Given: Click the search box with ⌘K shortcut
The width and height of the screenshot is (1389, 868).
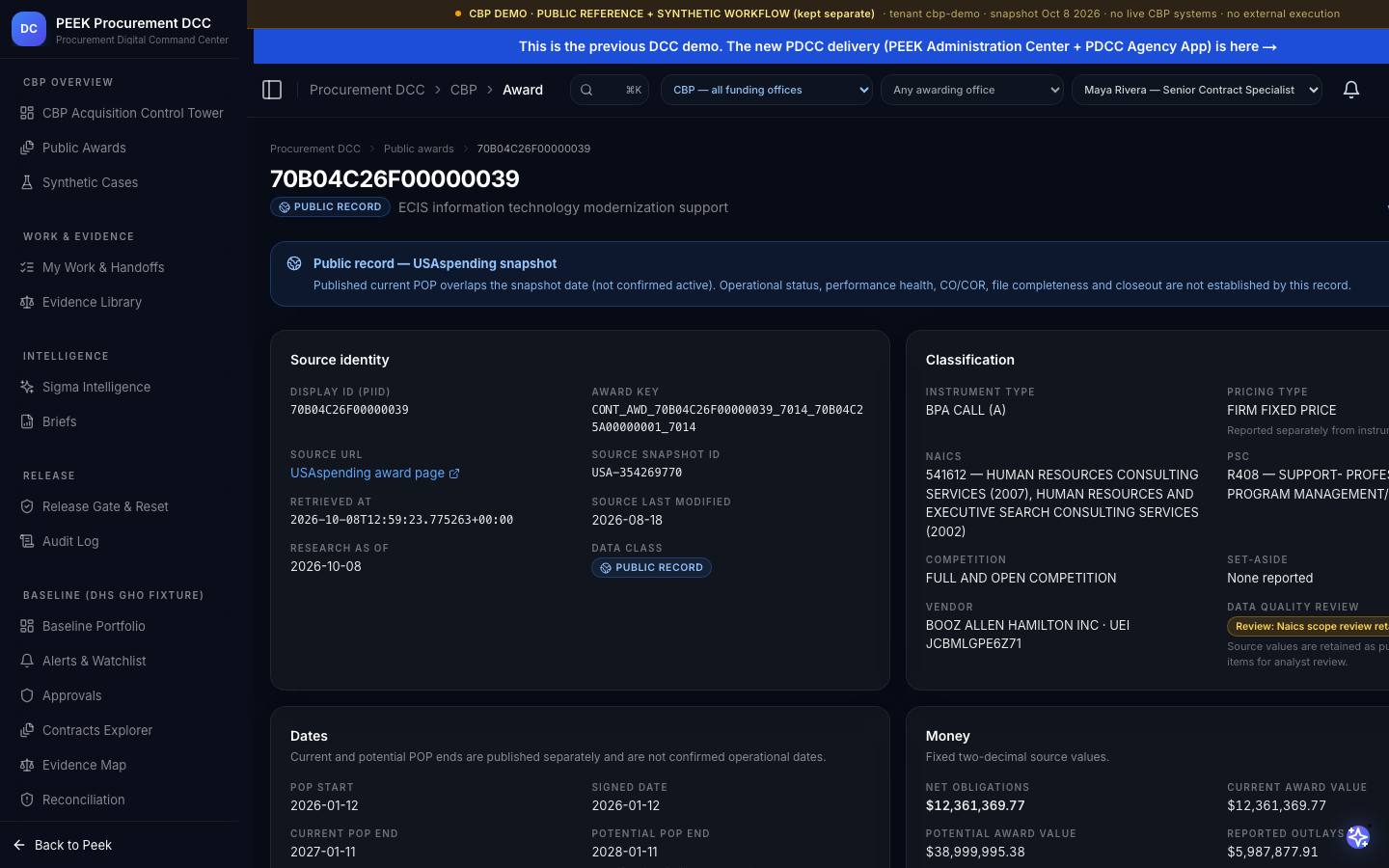Looking at the screenshot, I should tap(610, 90).
